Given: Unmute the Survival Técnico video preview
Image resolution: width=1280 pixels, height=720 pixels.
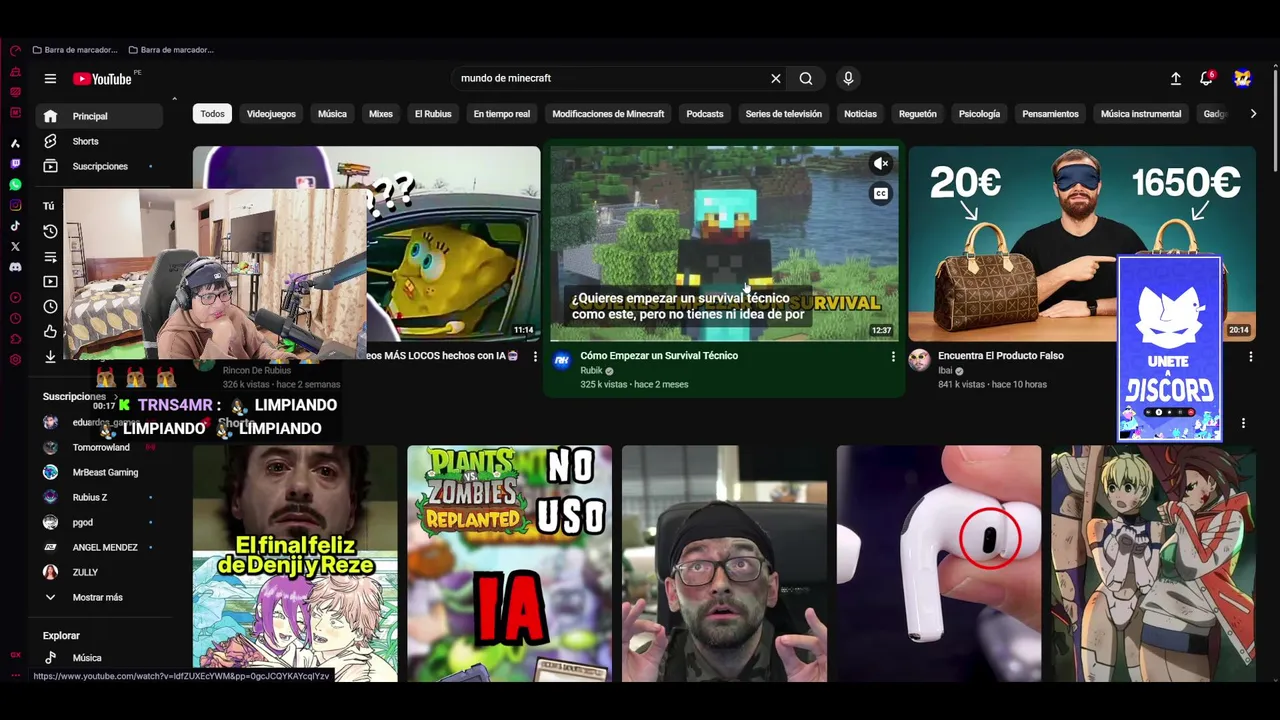Looking at the screenshot, I should pyautogui.click(x=880, y=164).
